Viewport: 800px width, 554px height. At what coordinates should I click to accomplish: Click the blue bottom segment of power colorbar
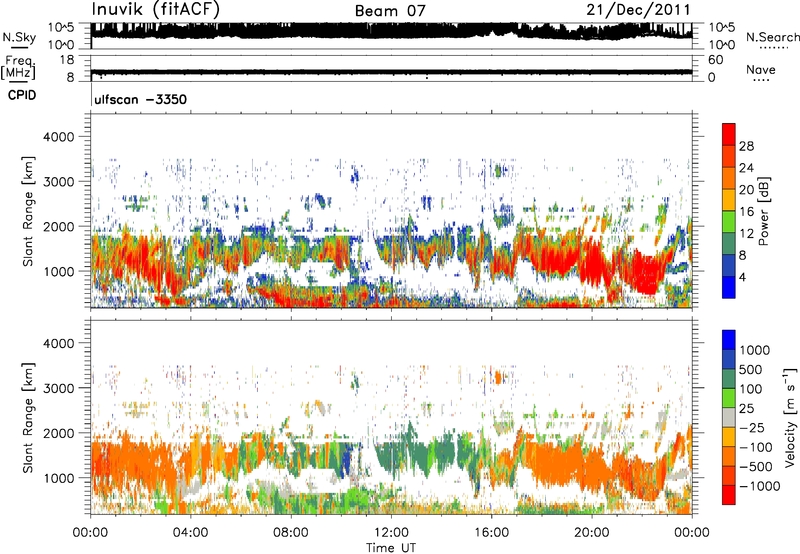729,287
